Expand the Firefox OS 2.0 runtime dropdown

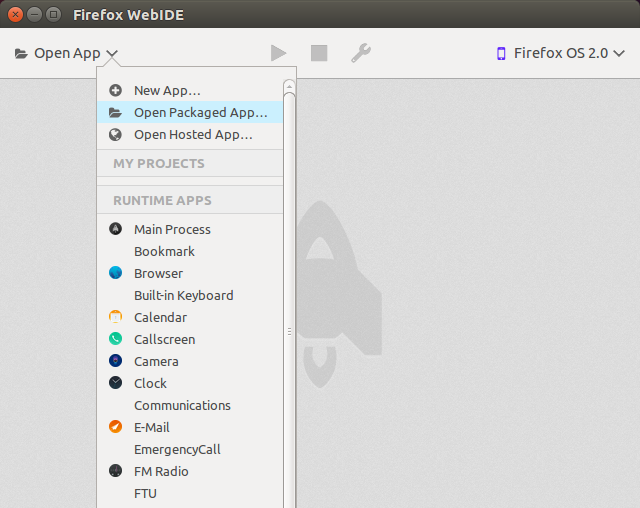tap(561, 53)
